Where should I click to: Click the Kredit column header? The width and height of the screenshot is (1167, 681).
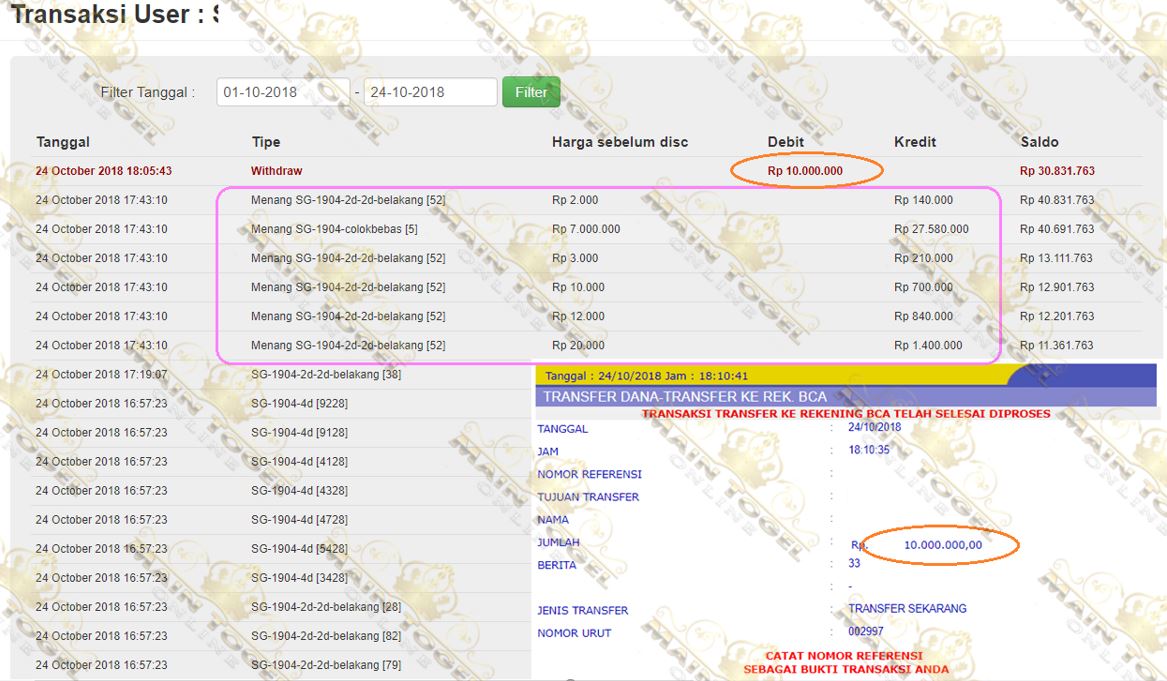point(915,141)
